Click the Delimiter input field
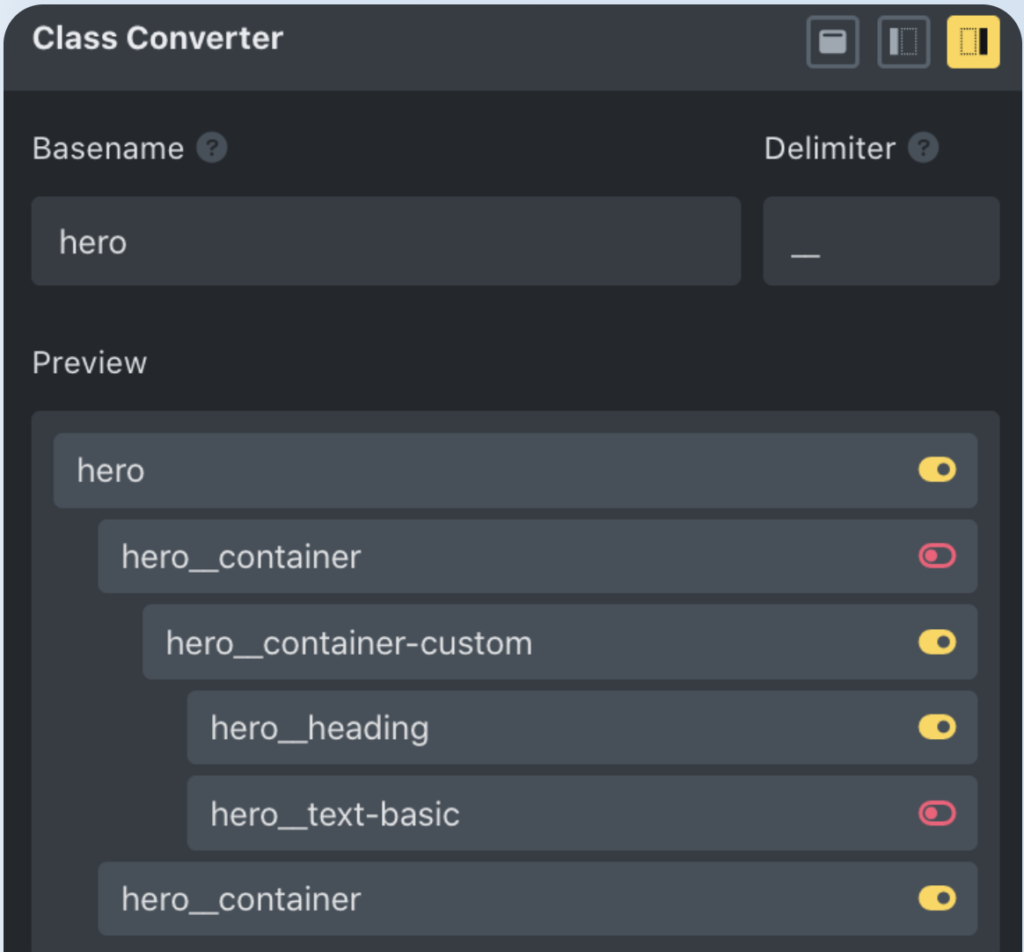This screenshot has height=952, width=1024. pyautogui.click(x=881, y=241)
